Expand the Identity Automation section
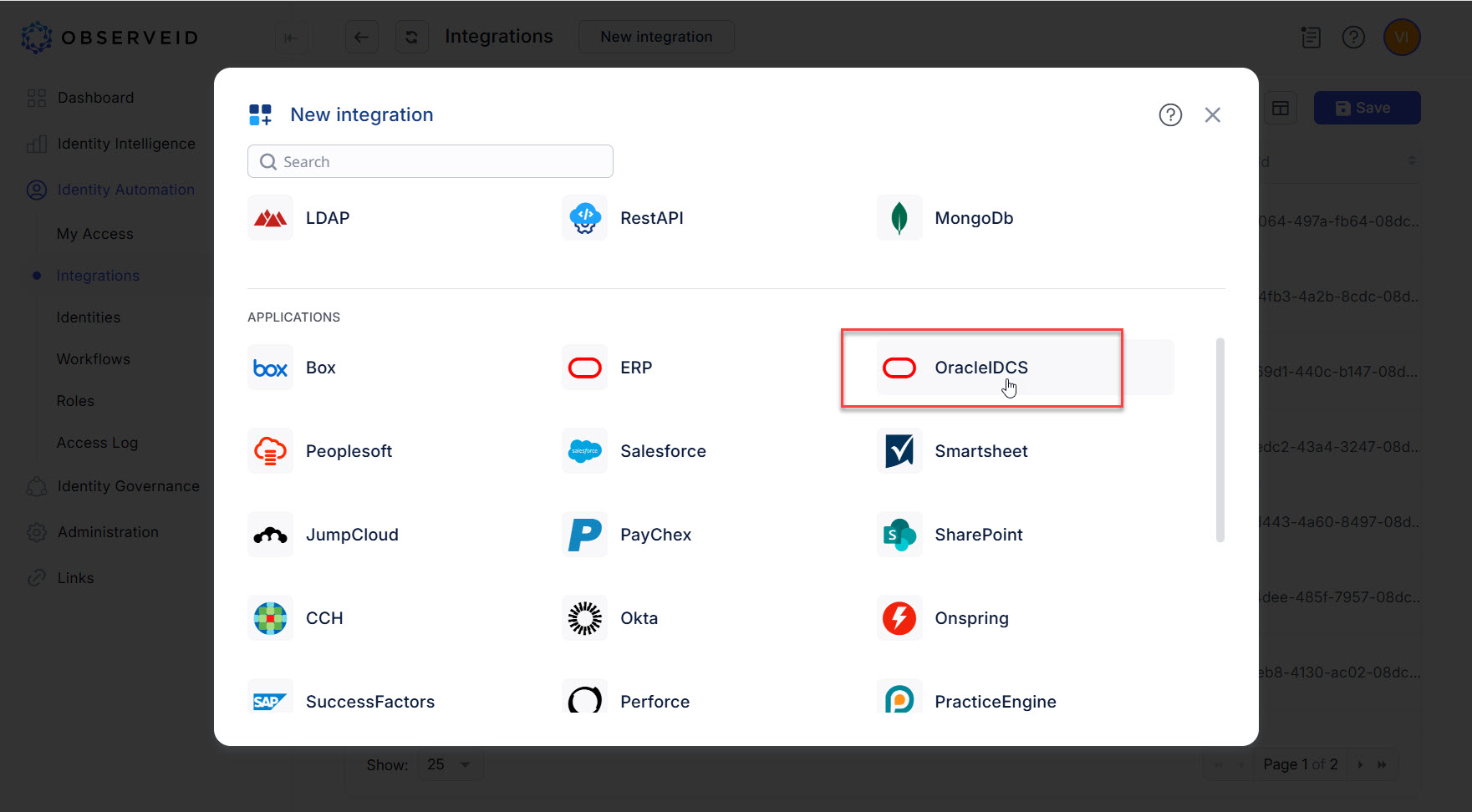The height and width of the screenshot is (812, 1472). 124,189
